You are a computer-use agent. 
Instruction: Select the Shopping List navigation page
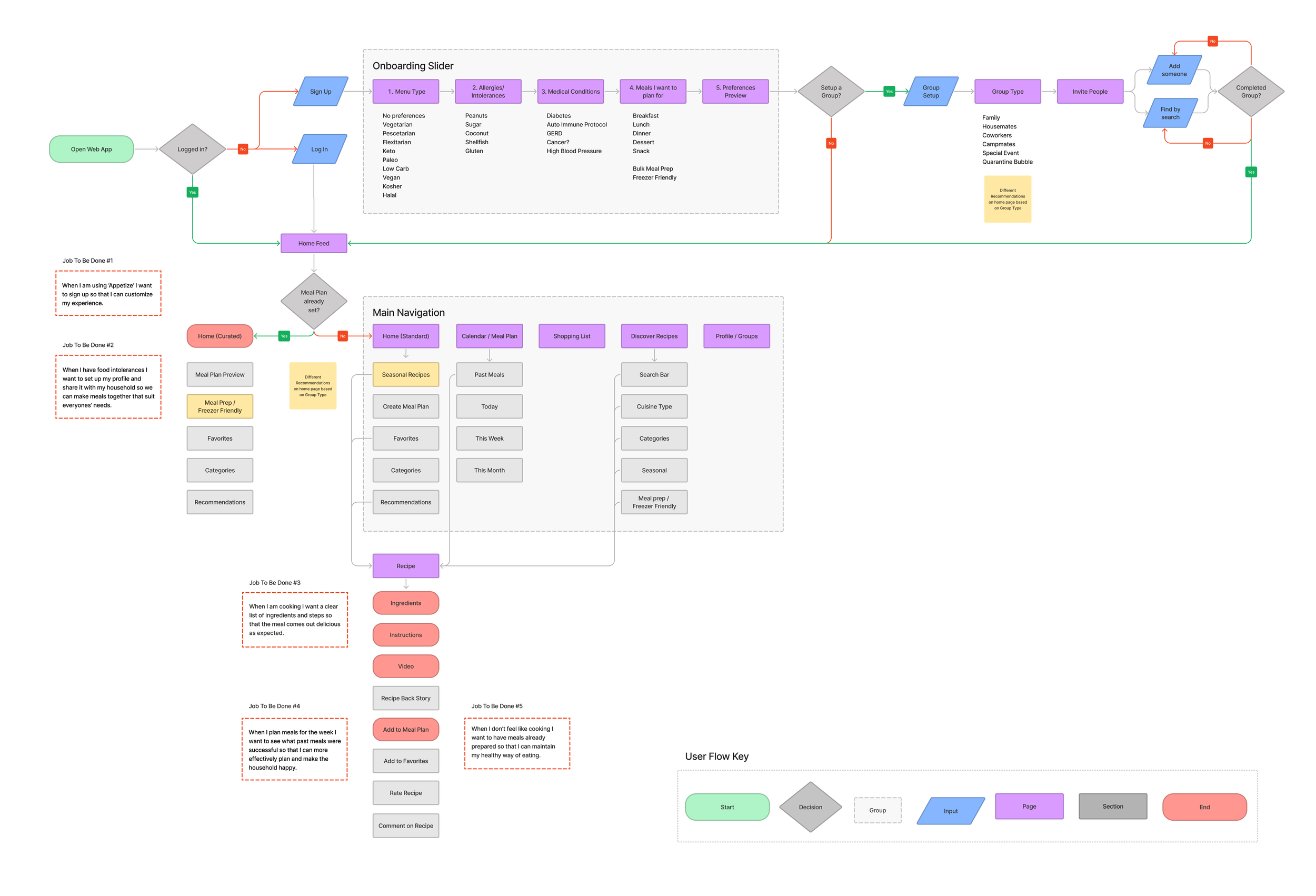(x=571, y=336)
